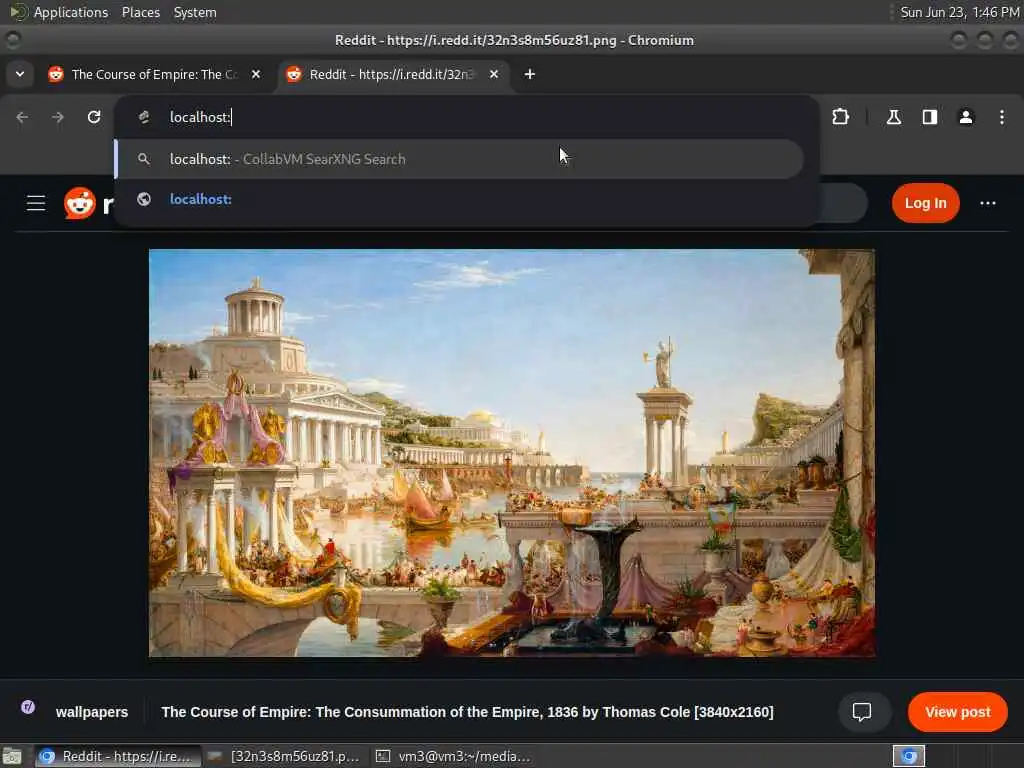Switch to The Course of Empire tab
The image size is (1024, 768).
tap(155, 74)
